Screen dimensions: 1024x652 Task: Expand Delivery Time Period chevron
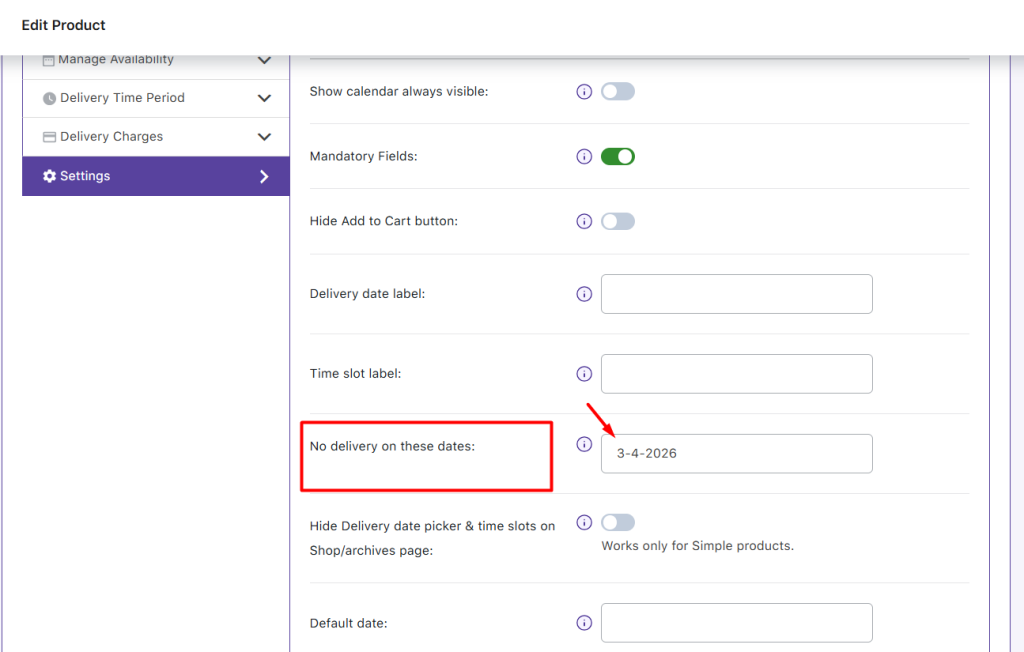coord(264,98)
